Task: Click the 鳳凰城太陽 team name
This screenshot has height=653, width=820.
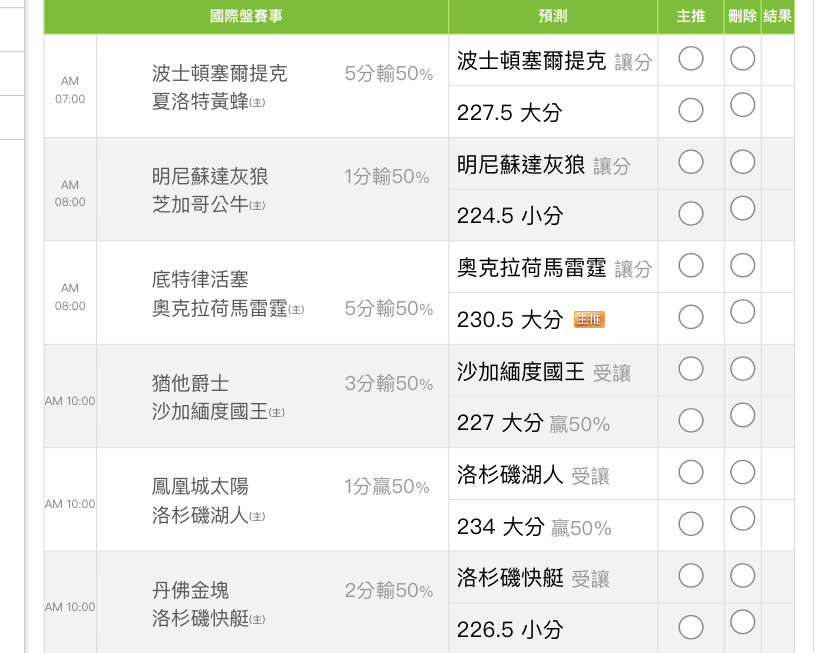Action: point(200,487)
